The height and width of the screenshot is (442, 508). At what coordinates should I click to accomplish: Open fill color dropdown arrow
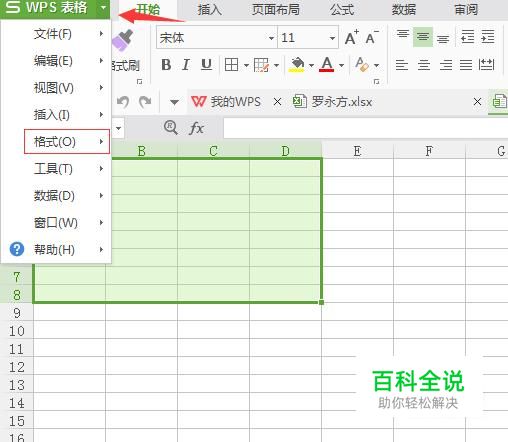pos(311,65)
